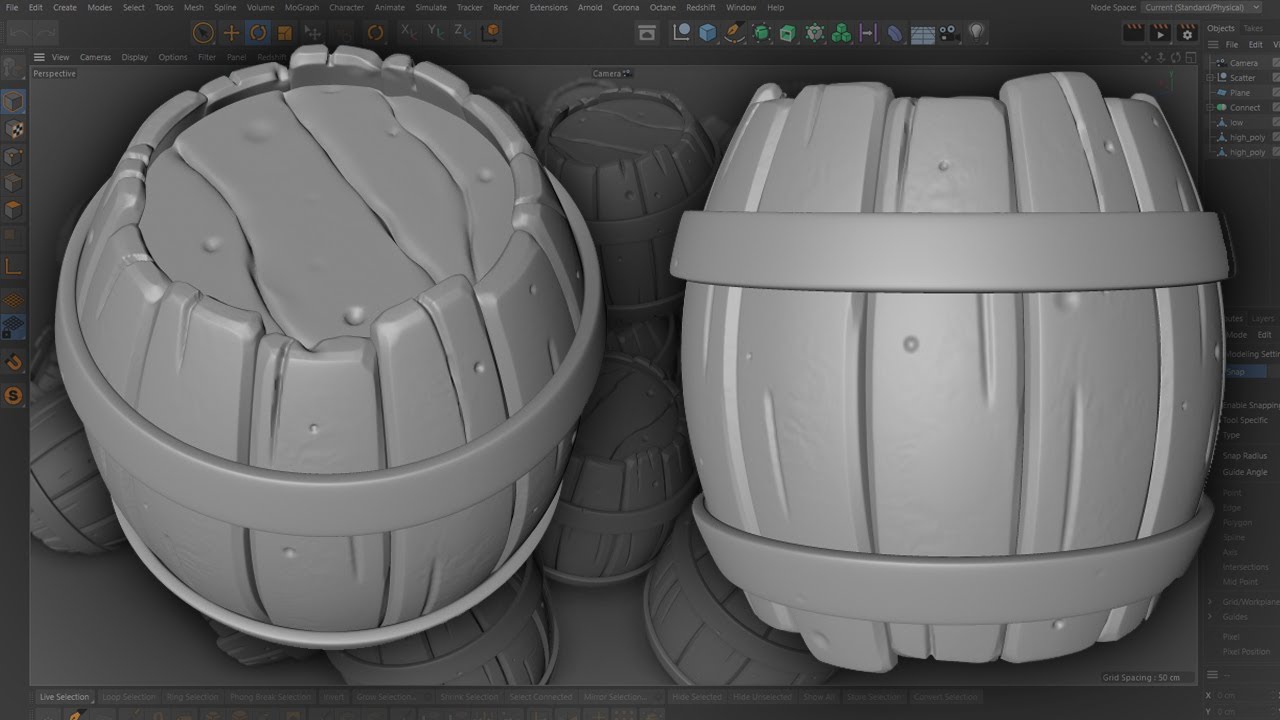Image resolution: width=1280 pixels, height=720 pixels.
Task: Toggle Y axis lock
Action: coord(436,32)
